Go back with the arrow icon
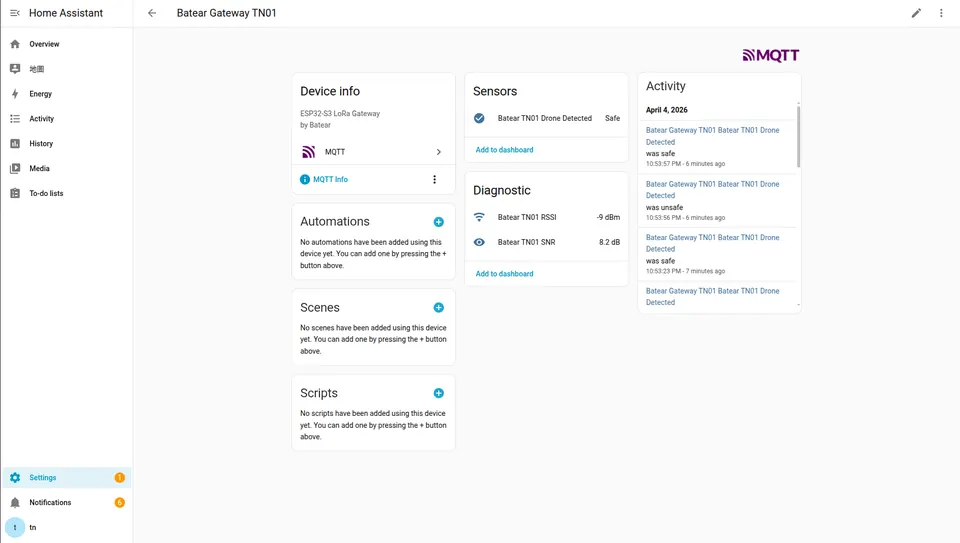 [x=152, y=13]
